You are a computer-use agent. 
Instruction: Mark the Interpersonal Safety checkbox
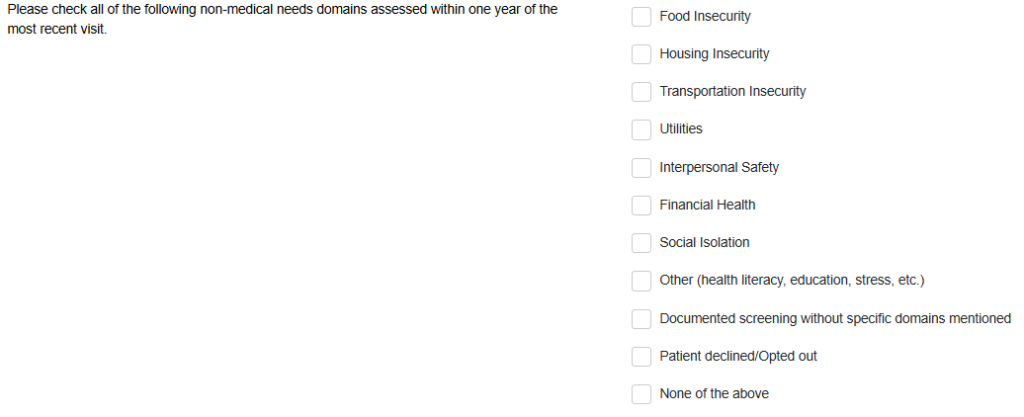pos(641,168)
